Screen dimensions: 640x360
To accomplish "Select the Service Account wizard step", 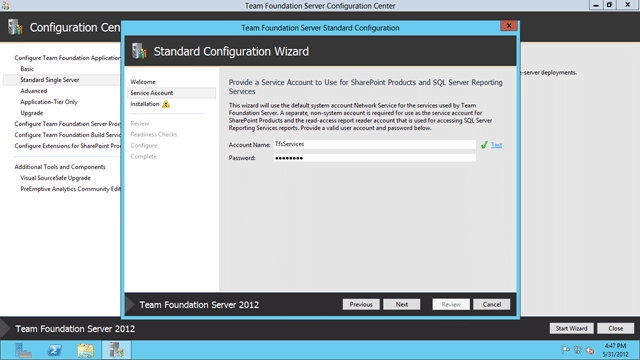I will click(171, 93).
